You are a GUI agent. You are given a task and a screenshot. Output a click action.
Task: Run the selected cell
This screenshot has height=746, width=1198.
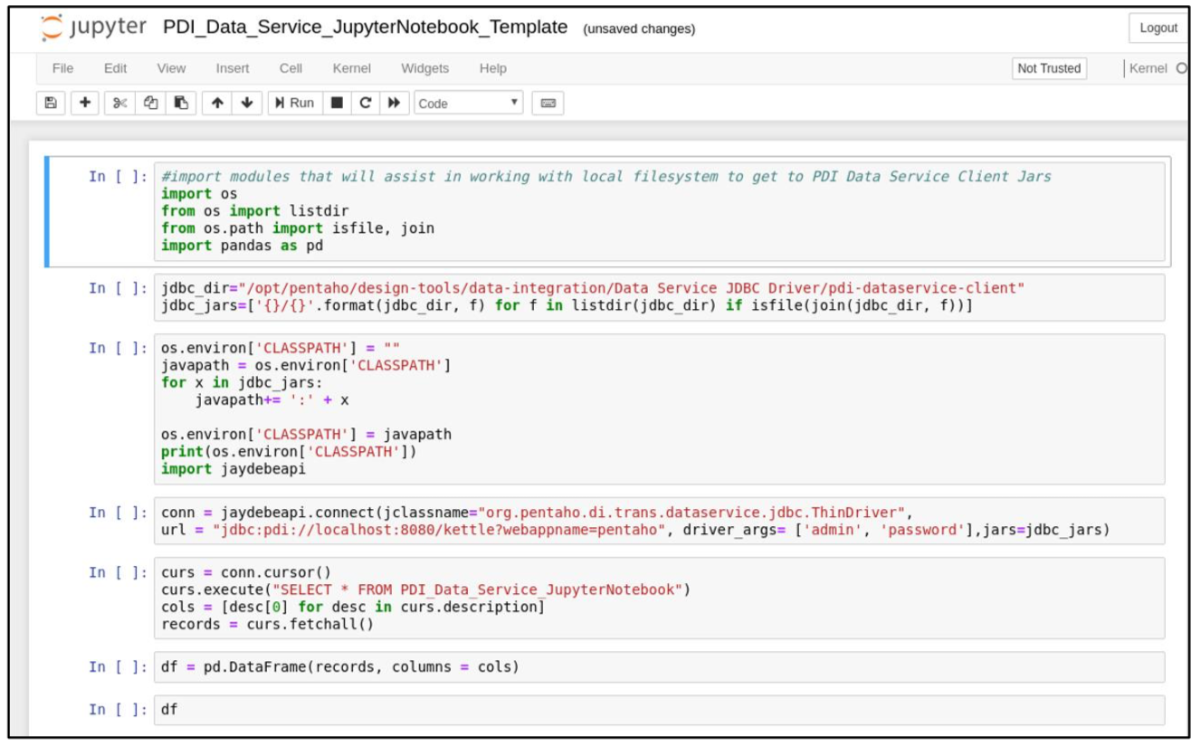tap(294, 103)
